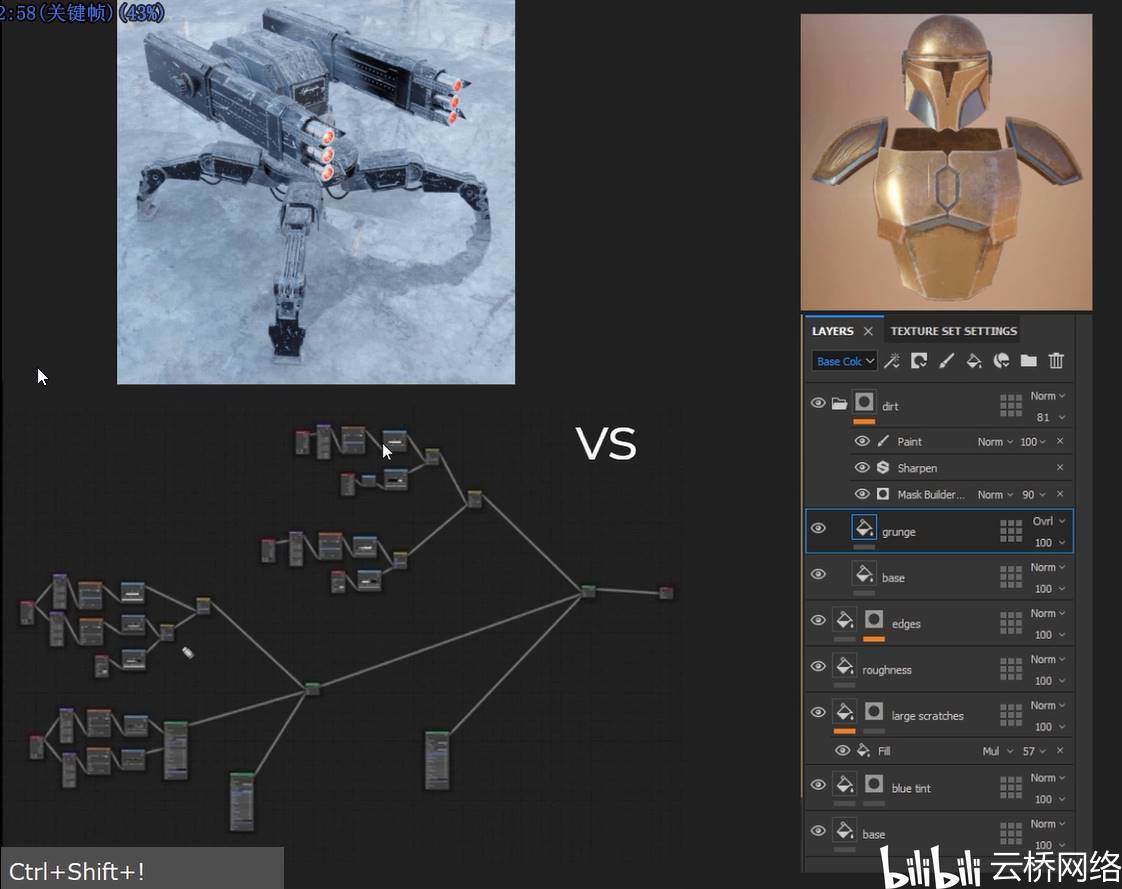
Task: Remove the Fill effect with its X
Action: pos(1060,750)
